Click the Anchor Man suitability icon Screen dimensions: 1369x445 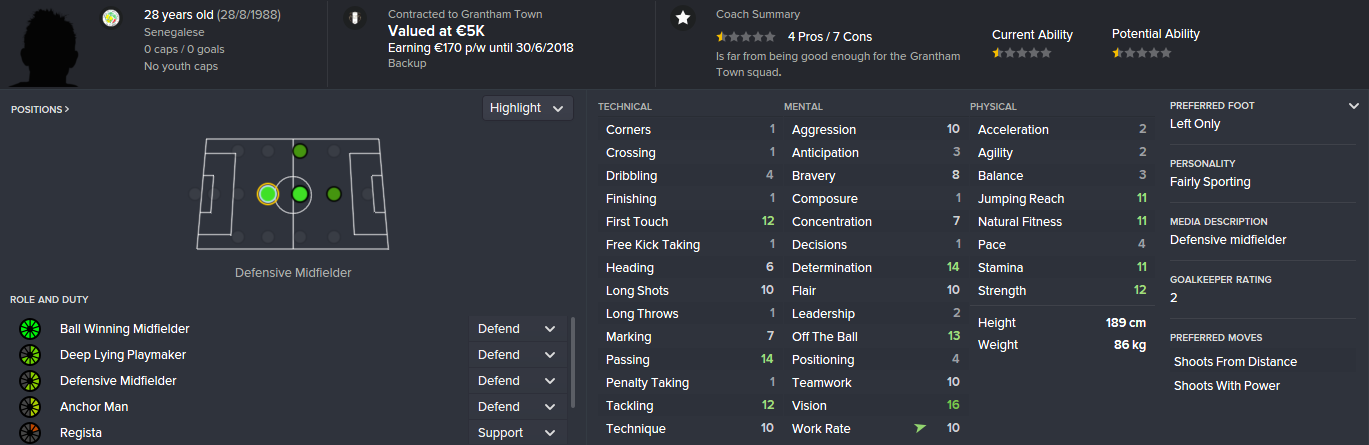tap(29, 407)
